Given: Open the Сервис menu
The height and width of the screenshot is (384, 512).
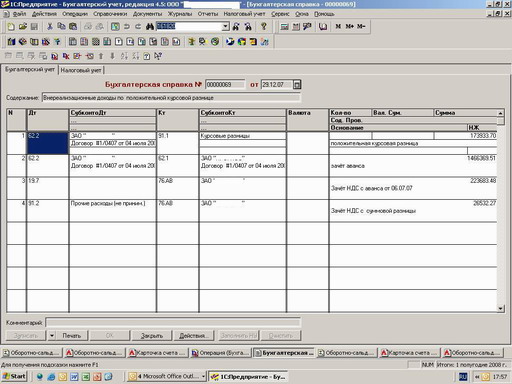Looking at the screenshot, I should pos(280,14).
